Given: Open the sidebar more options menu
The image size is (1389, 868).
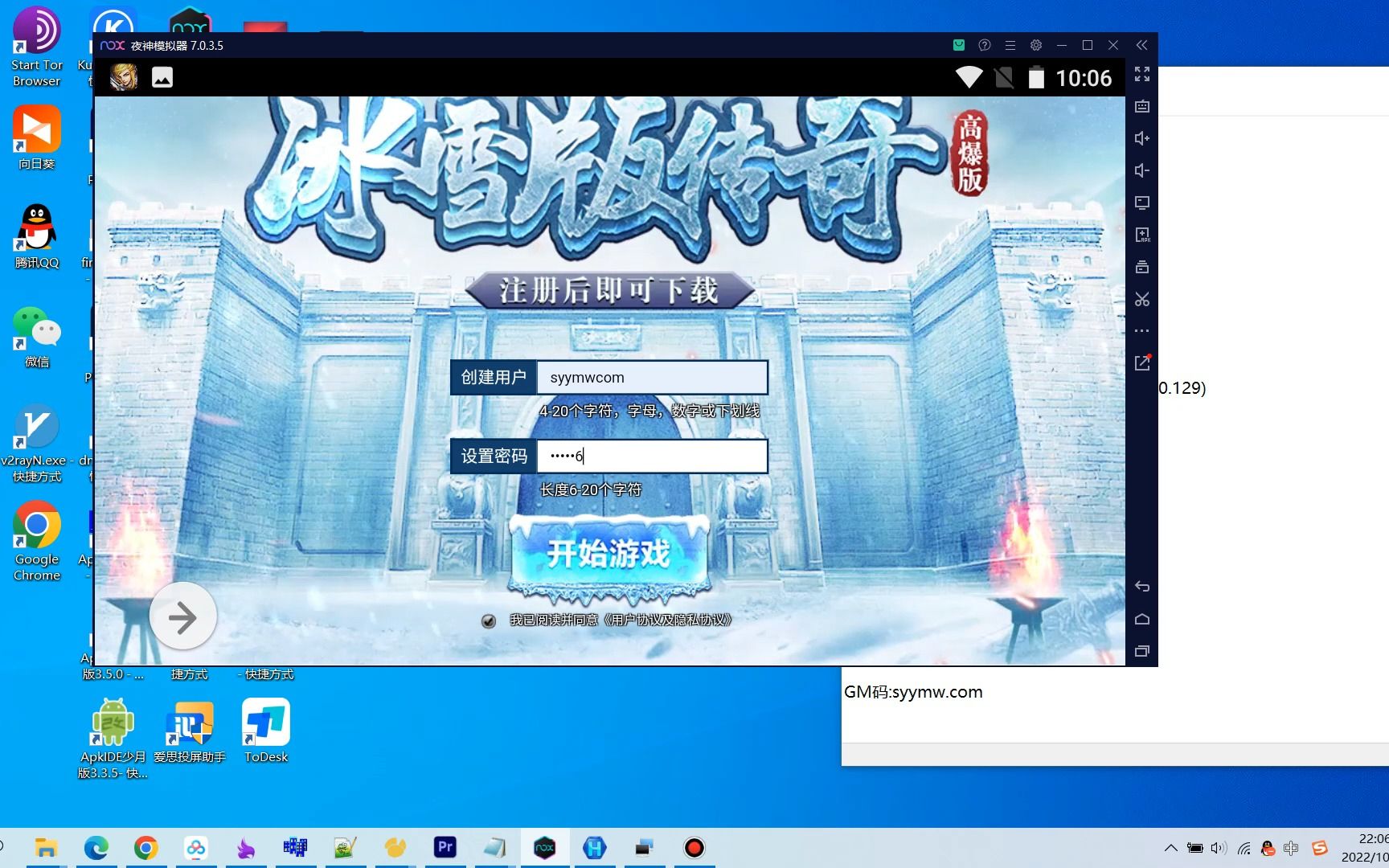Looking at the screenshot, I should click(1141, 330).
